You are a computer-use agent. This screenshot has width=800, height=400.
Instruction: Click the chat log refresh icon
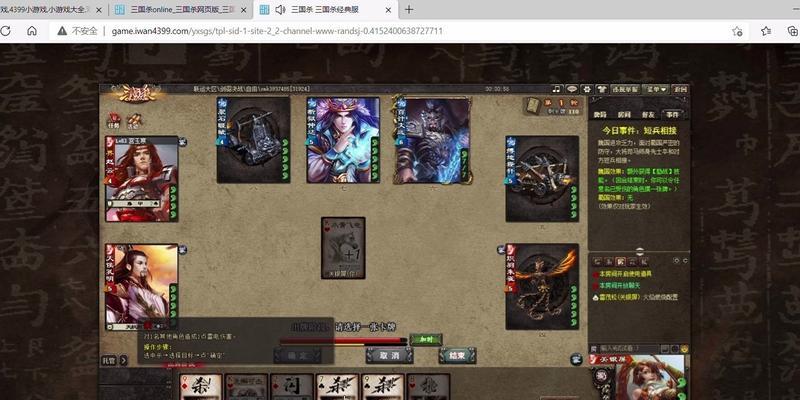685,260
